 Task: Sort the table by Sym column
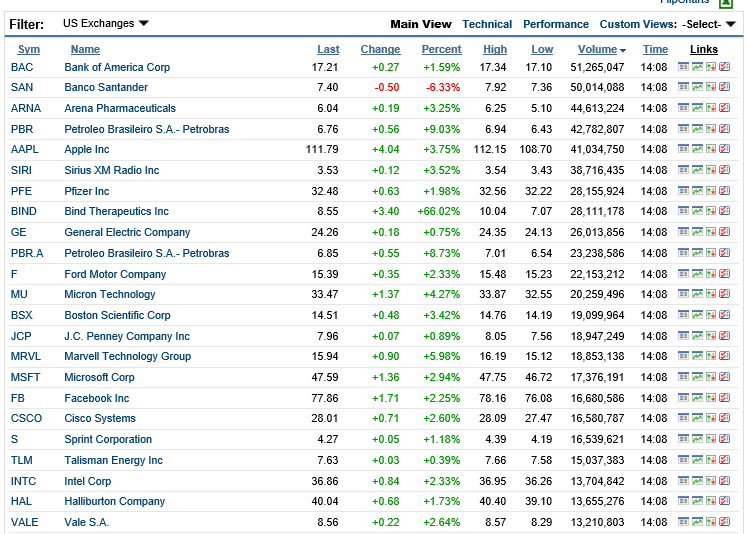pyautogui.click(x=29, y=49)
